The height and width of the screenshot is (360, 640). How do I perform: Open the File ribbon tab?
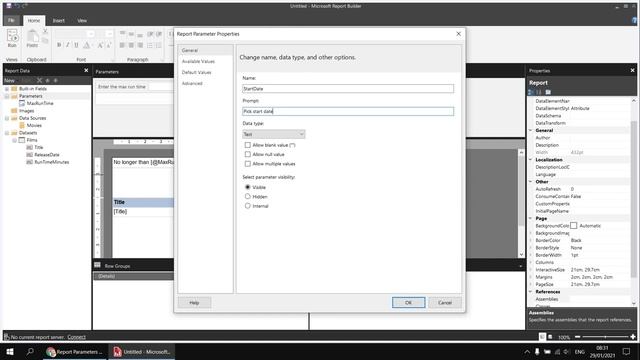11,20
